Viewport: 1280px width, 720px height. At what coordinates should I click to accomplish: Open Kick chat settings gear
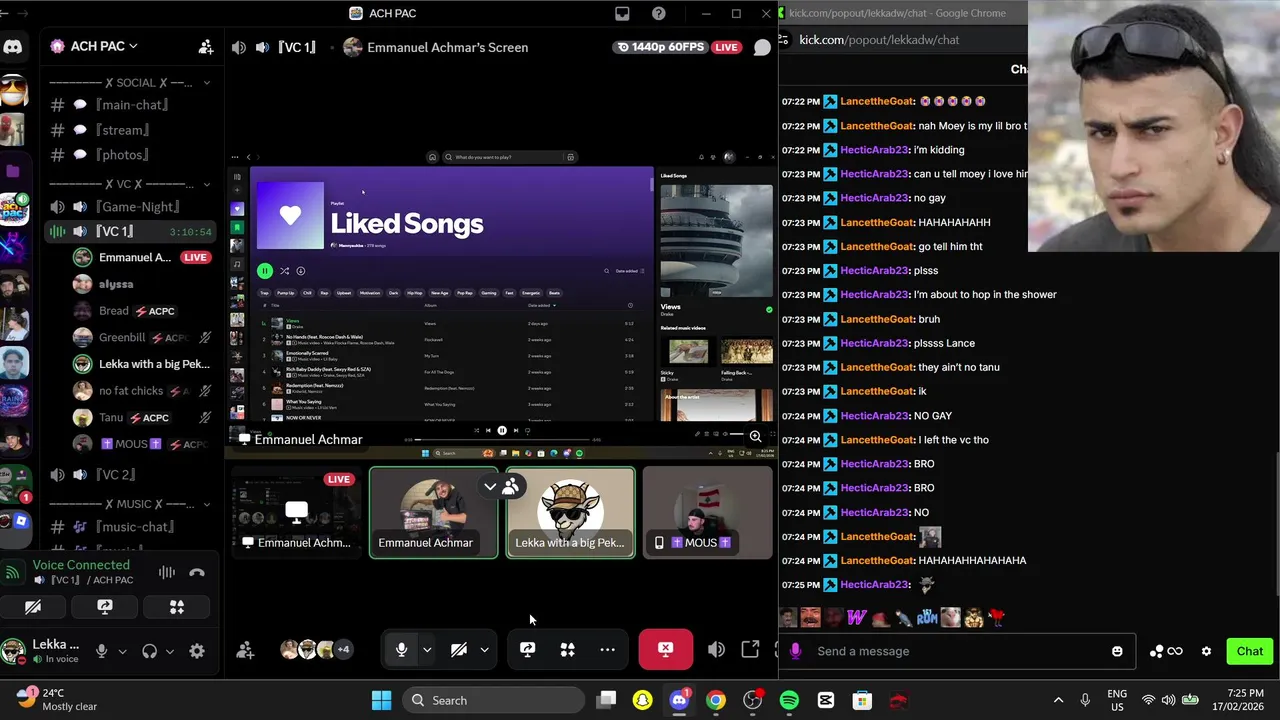1206,651
